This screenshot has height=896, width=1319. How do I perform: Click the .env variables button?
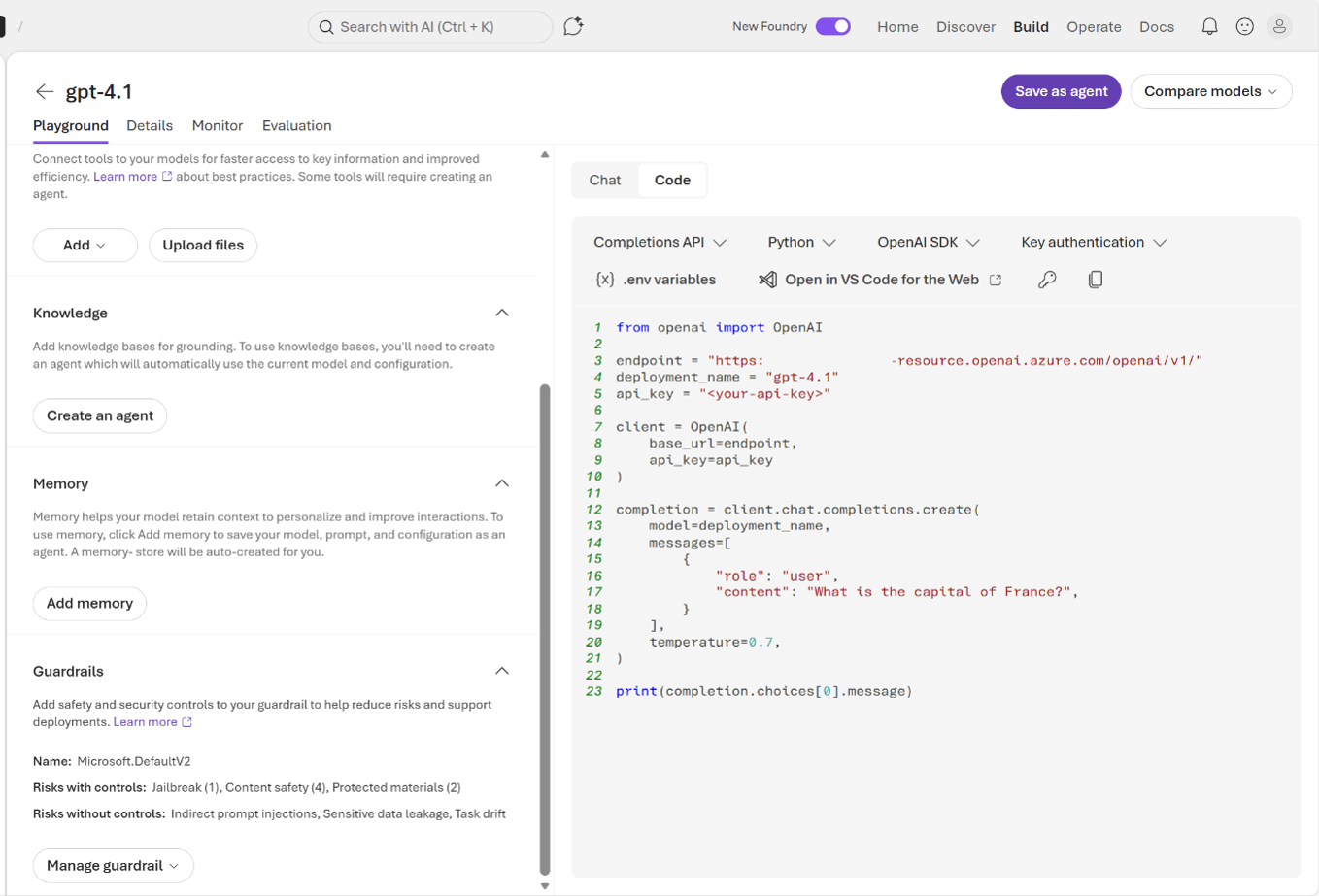pyautogui.click(x=656, y=280)
